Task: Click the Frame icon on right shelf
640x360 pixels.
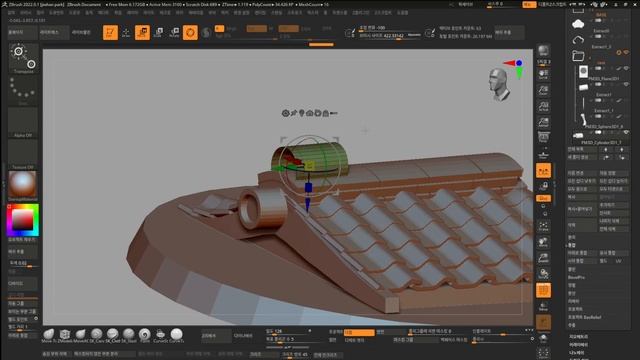Action: [x=543, y=226]
